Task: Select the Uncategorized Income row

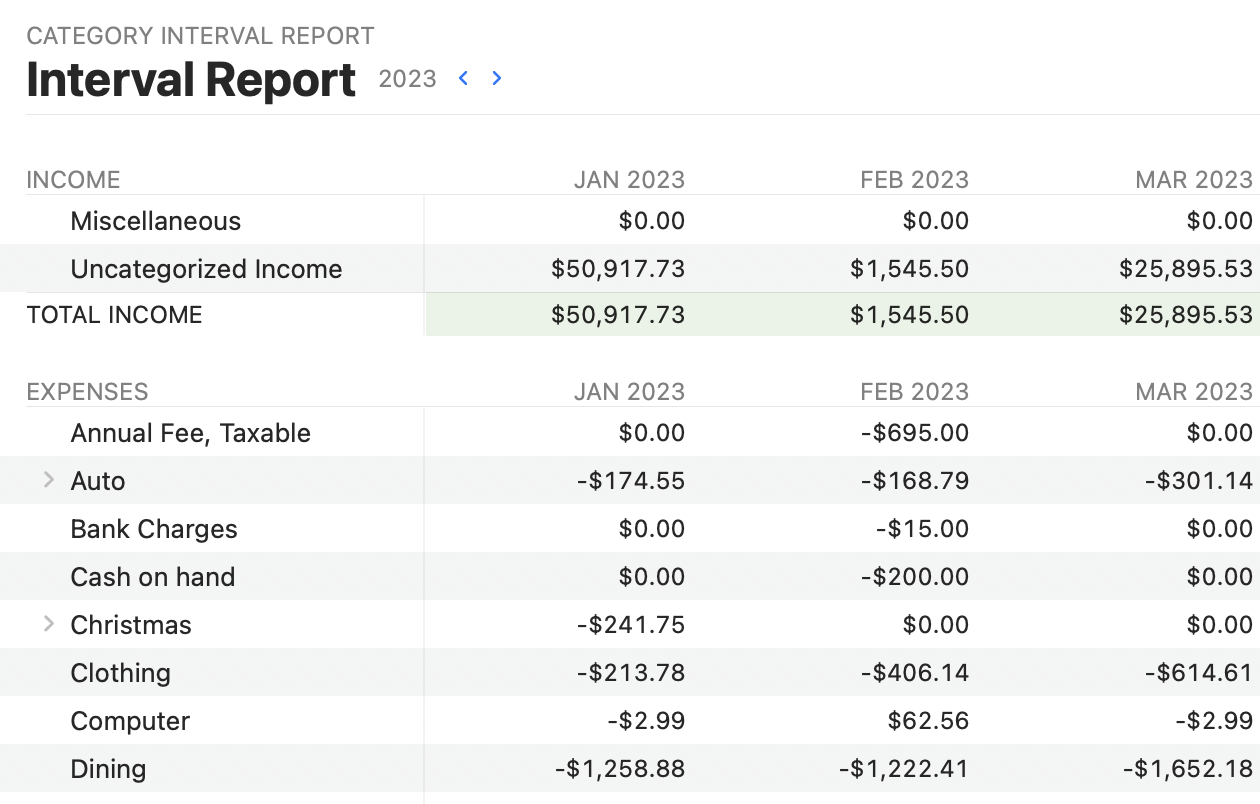Action: (206, 269)
